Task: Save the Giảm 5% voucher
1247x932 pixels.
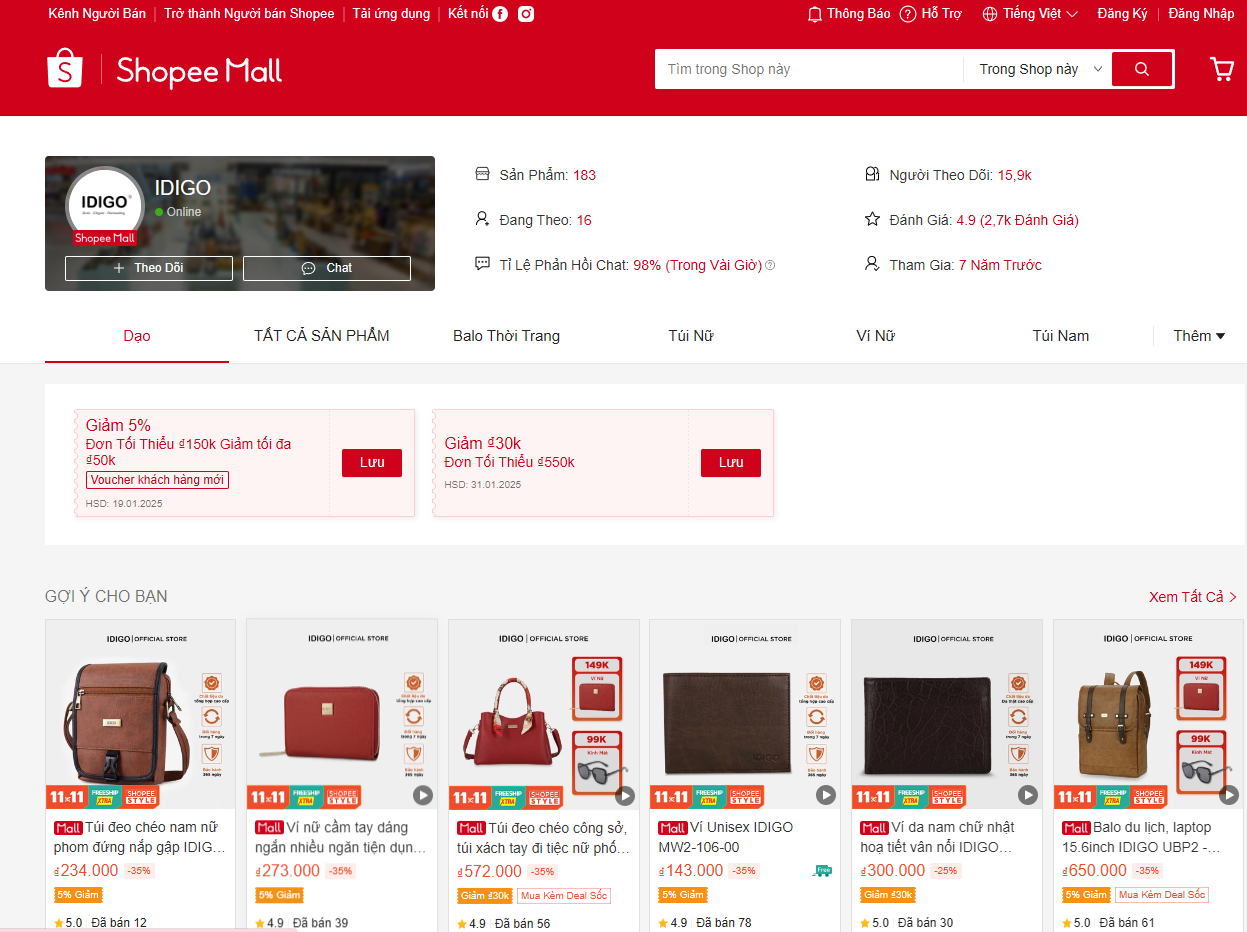Action: tap(372, 463)
